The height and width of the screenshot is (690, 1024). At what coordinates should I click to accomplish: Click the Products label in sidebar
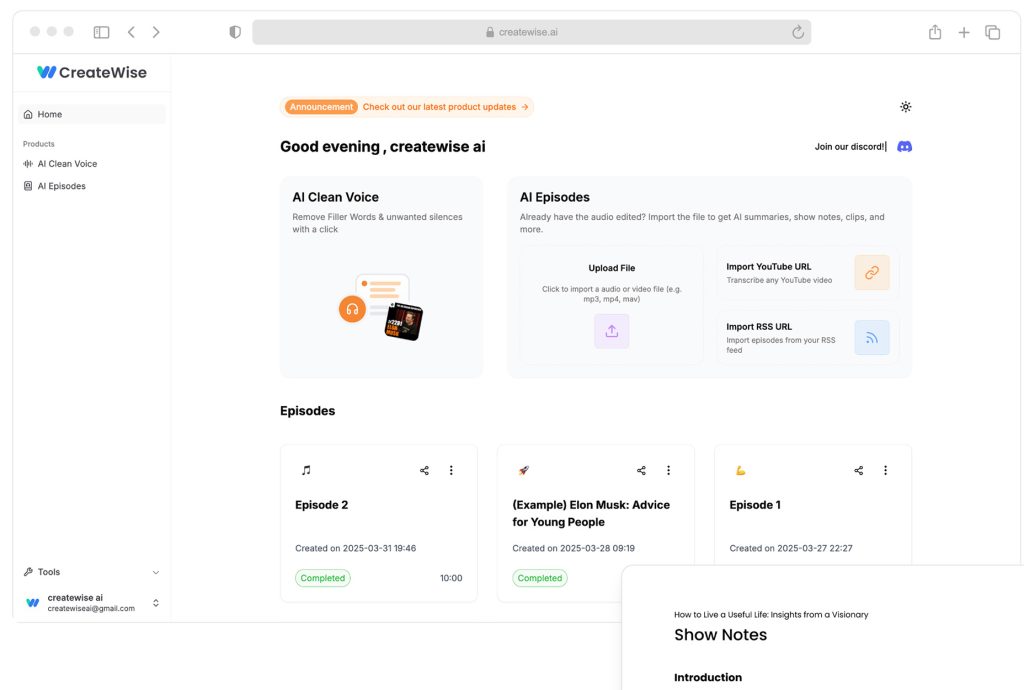[39, 144]
